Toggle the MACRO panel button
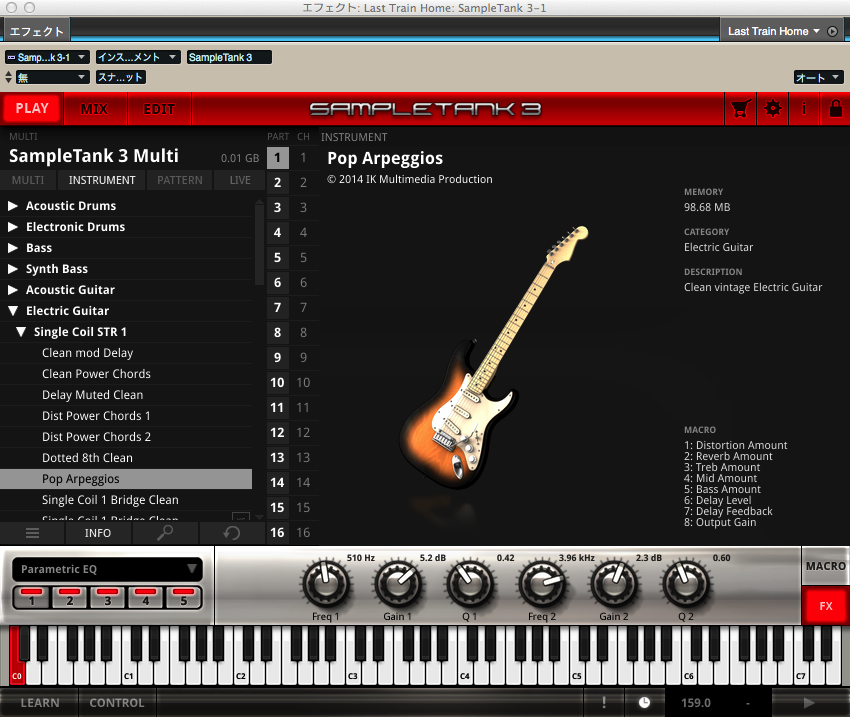Image resolution: width=850 pixels, height=717 pixels. tap(826, 566)
